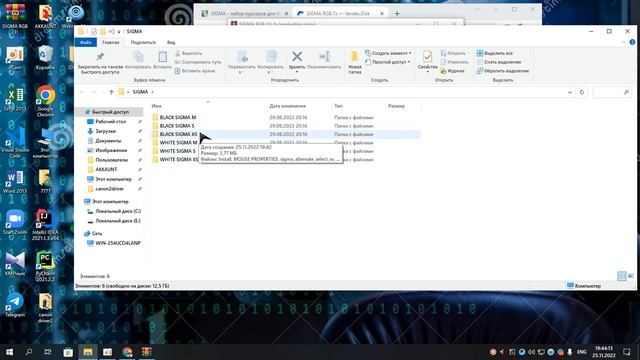Refresh the current folder view
The image size is (640, 360).
point(582,92)
